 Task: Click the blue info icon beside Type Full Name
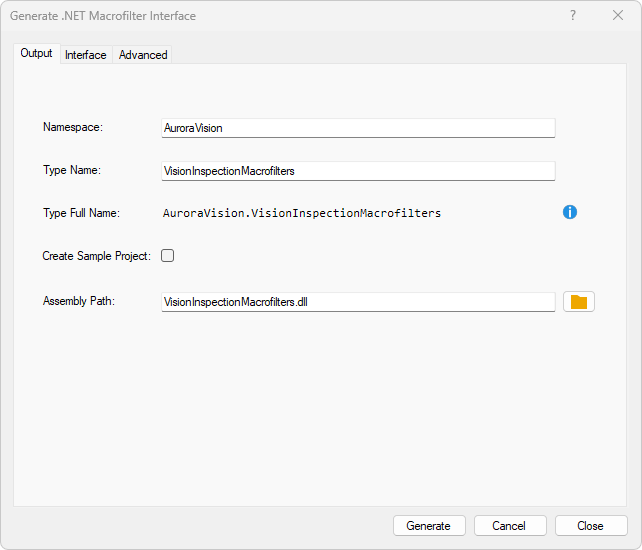pos(570,212)
